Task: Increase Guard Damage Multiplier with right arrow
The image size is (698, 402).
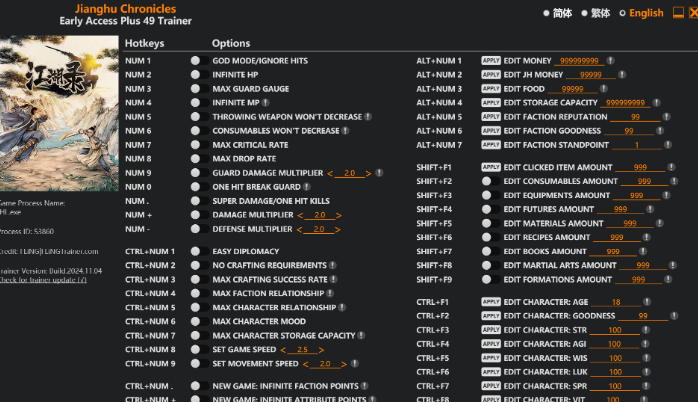Action: (369, 173)
